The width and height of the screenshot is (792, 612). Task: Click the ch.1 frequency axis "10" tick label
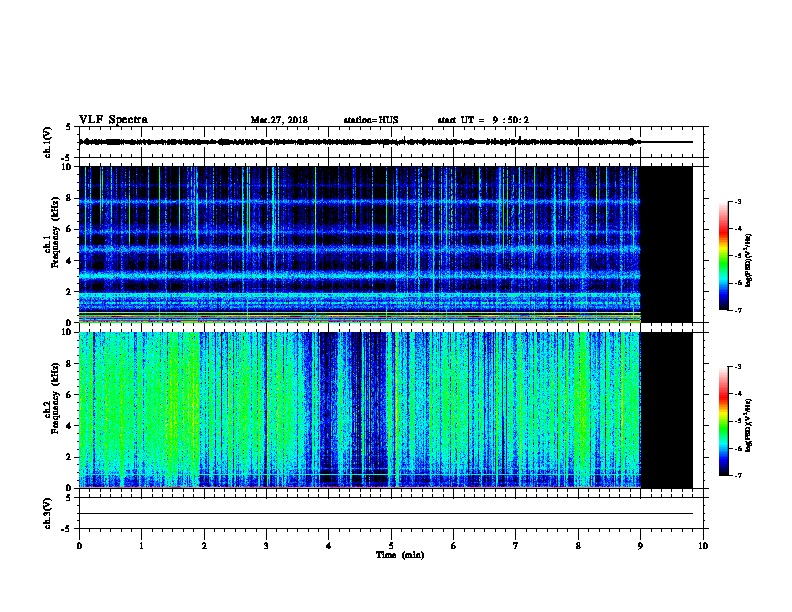click(x=67, y=167)
